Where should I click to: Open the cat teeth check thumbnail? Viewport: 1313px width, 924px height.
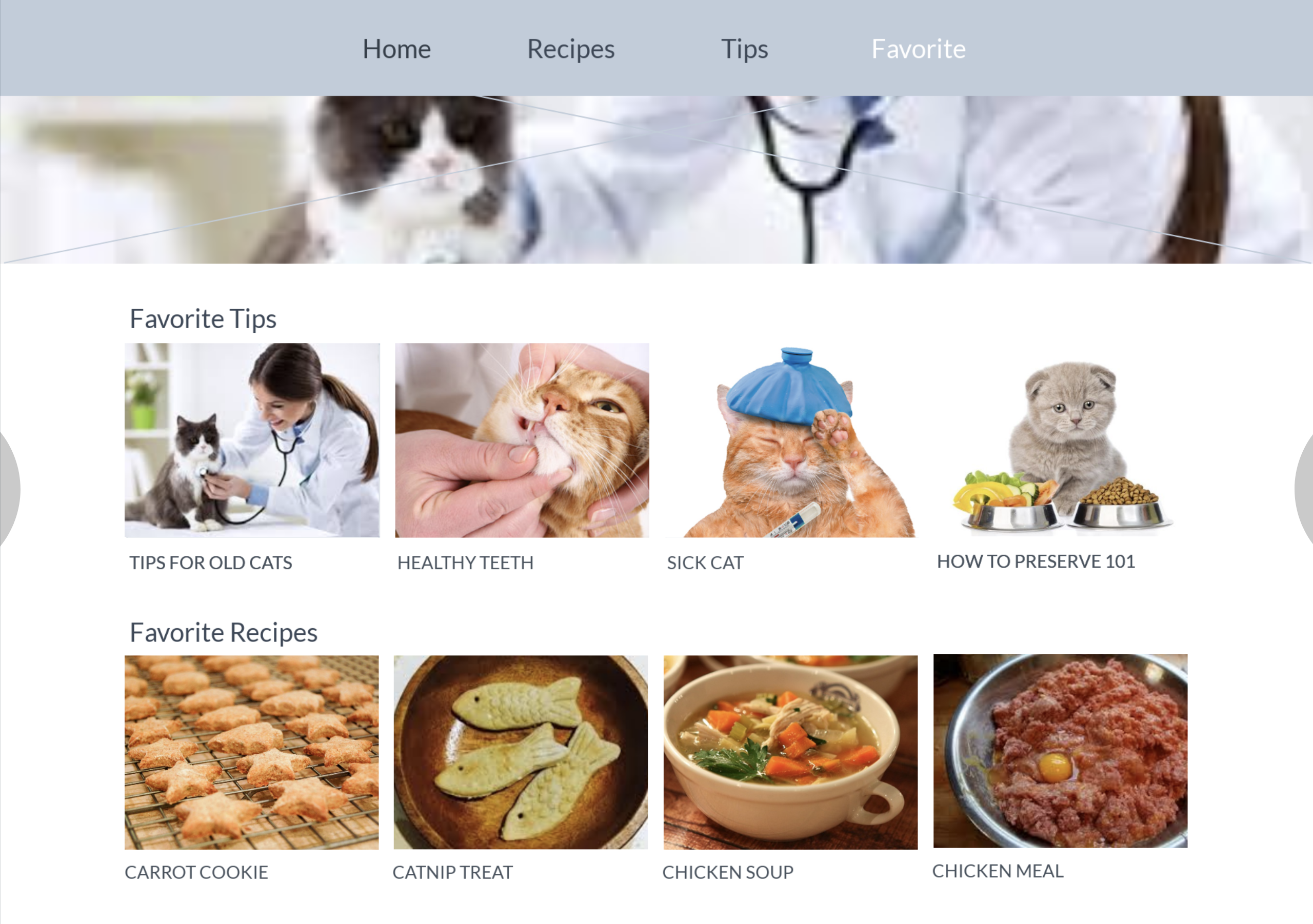[x=522, y=440]
